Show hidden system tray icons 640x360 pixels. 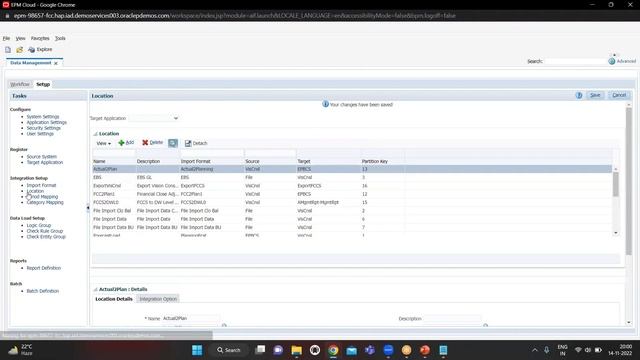point(534,350)
